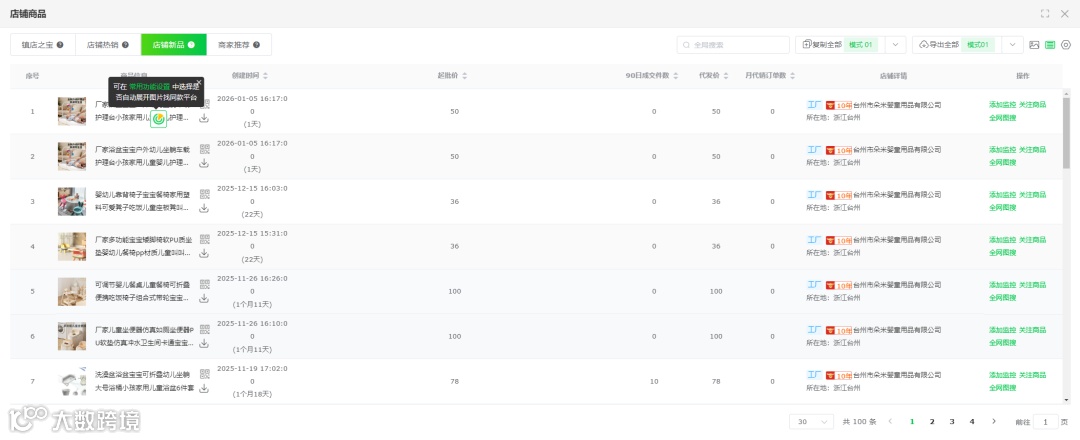
Task: Open product title starting 婴幼儿靠背椅子
Action: 145,201
